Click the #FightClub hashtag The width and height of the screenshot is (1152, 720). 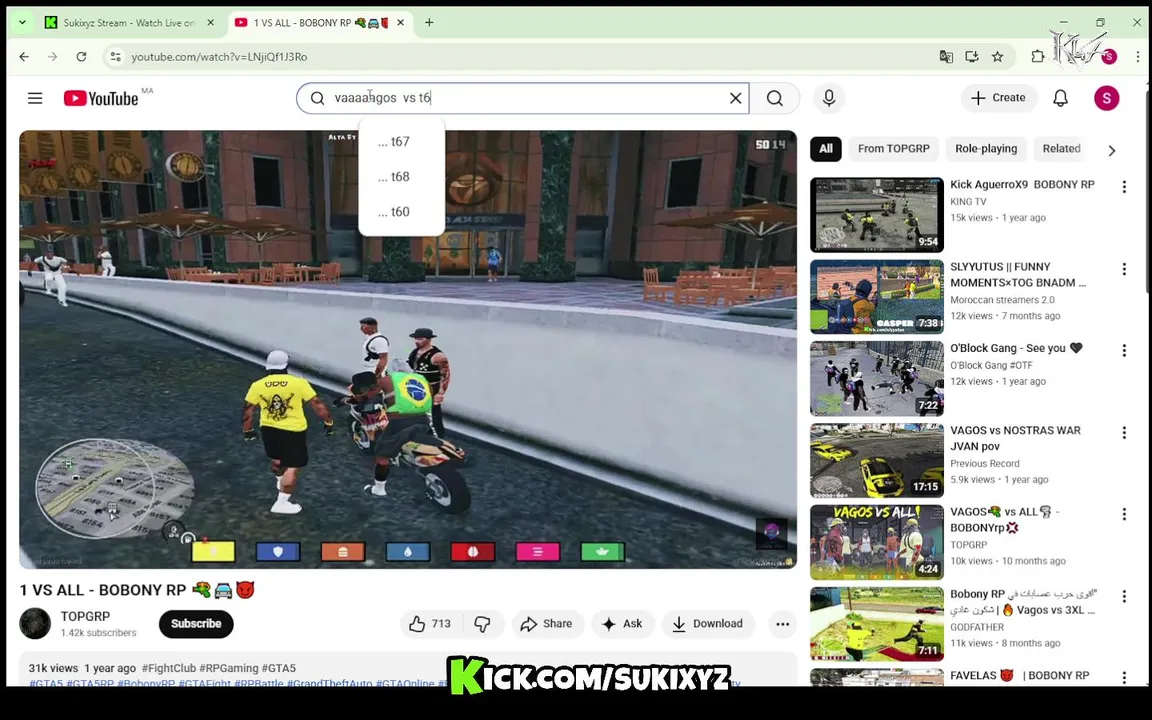[x=169, y=668]
